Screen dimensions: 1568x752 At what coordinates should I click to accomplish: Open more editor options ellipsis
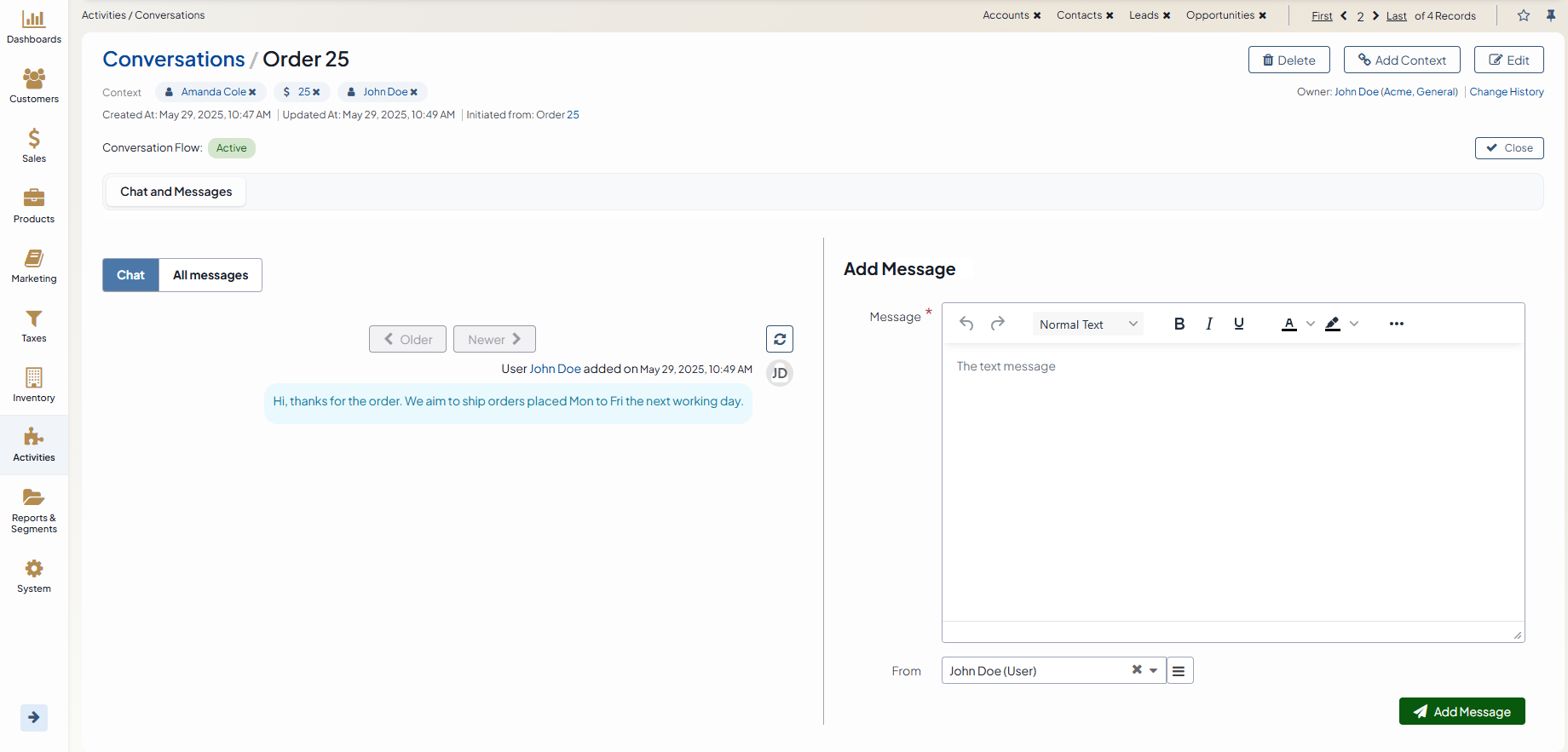(1396, 324)
